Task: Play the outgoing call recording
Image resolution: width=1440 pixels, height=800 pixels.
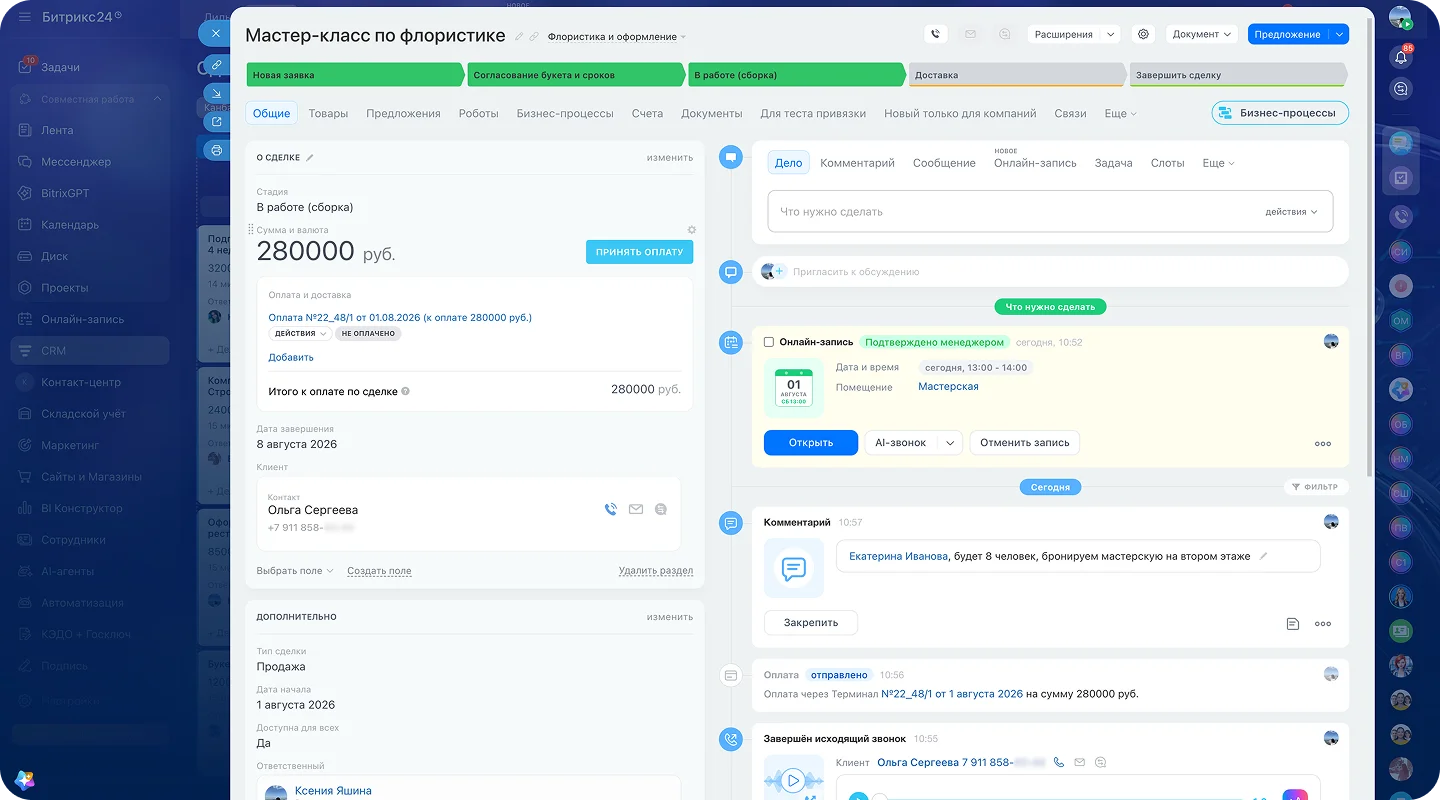Action: coord(793,781)
